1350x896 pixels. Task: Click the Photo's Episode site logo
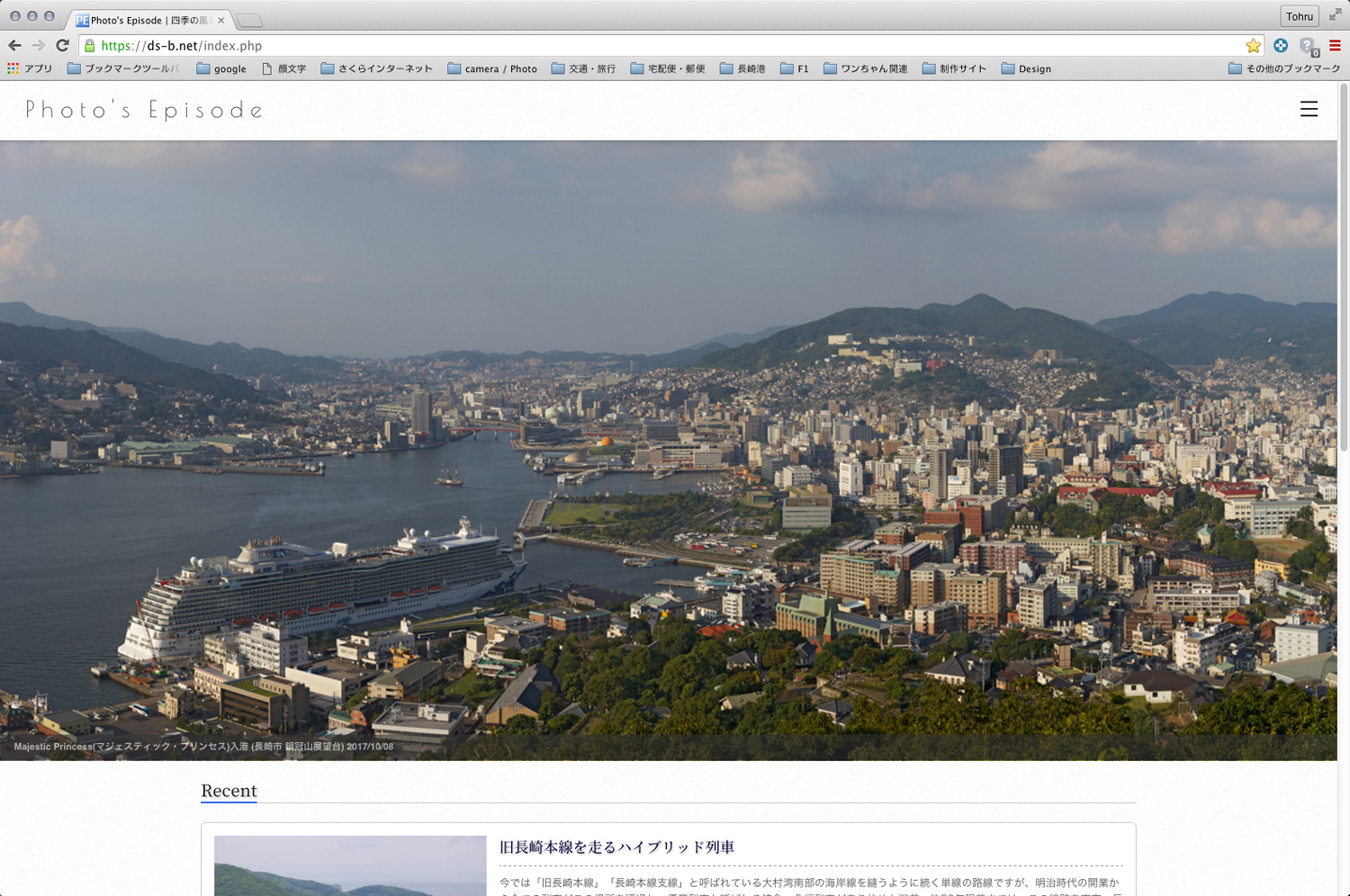144,110
